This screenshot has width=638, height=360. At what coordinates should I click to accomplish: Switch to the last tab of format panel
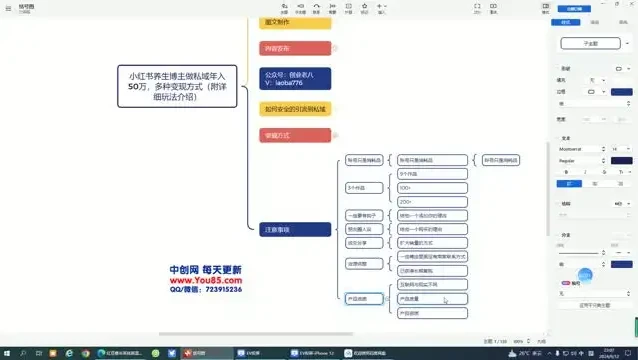point(623,22)
